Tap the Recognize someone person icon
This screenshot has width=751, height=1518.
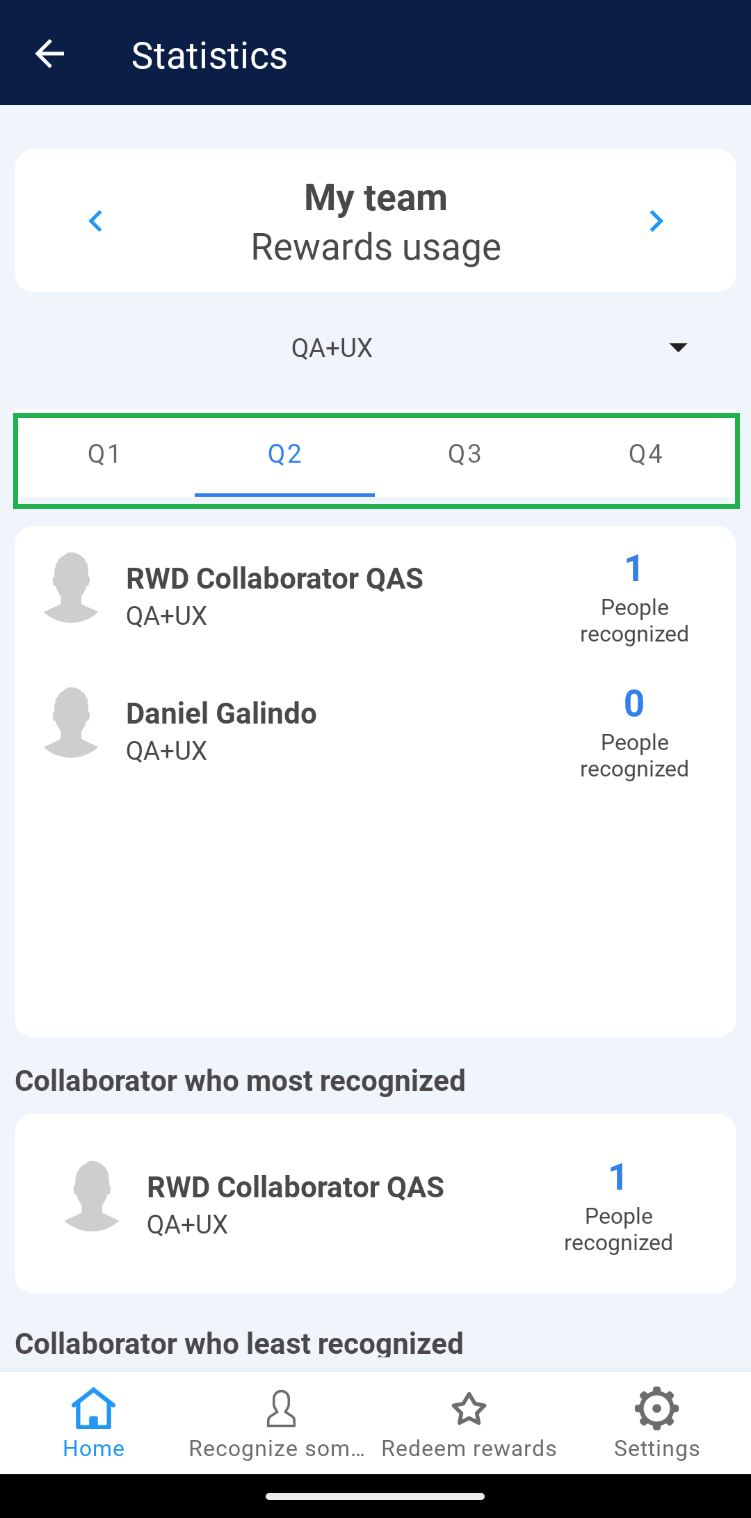coord(281,1409)
